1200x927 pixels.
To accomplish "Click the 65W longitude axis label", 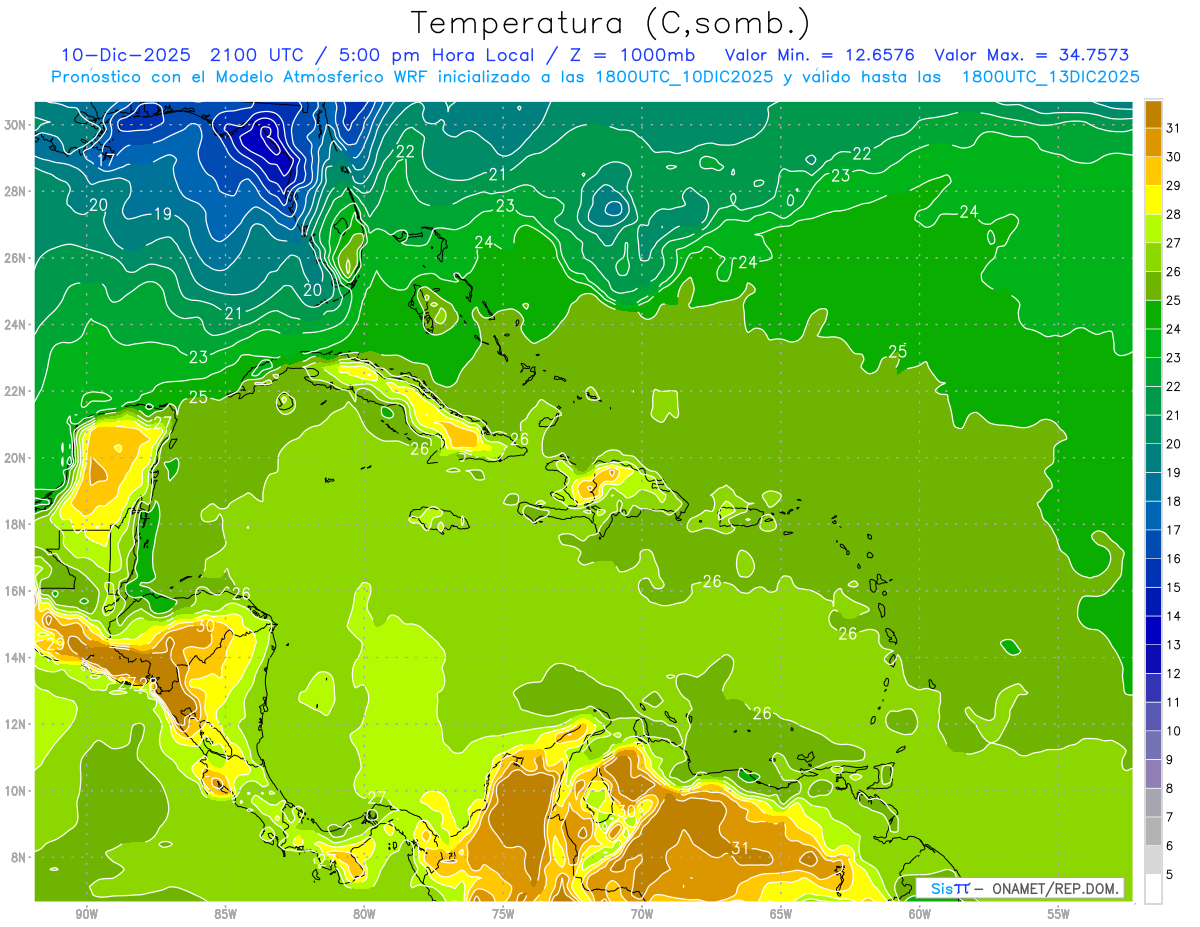I will click(x=781, y=914).
